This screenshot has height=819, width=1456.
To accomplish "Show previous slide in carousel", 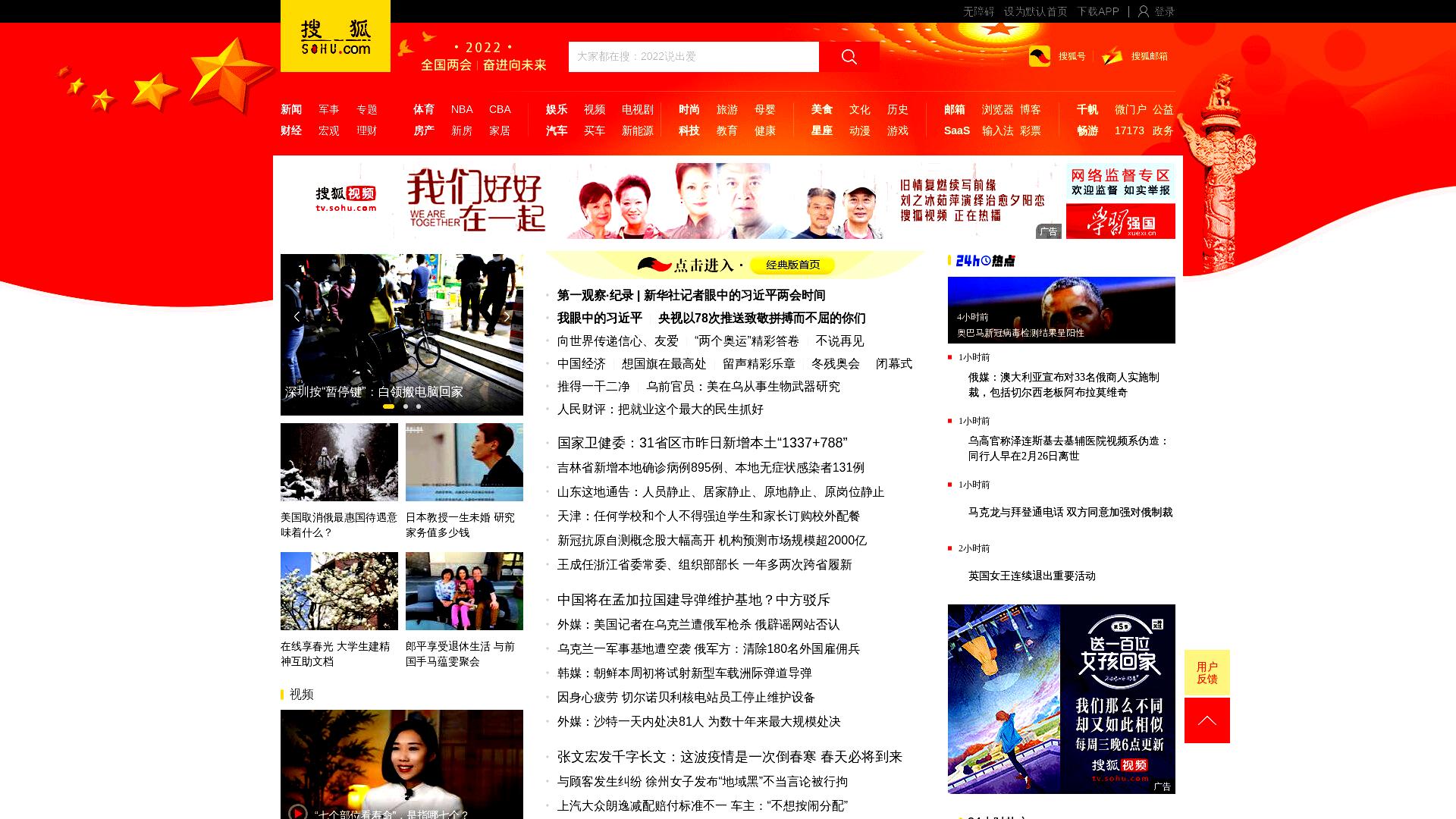I will tap(297, 316).
